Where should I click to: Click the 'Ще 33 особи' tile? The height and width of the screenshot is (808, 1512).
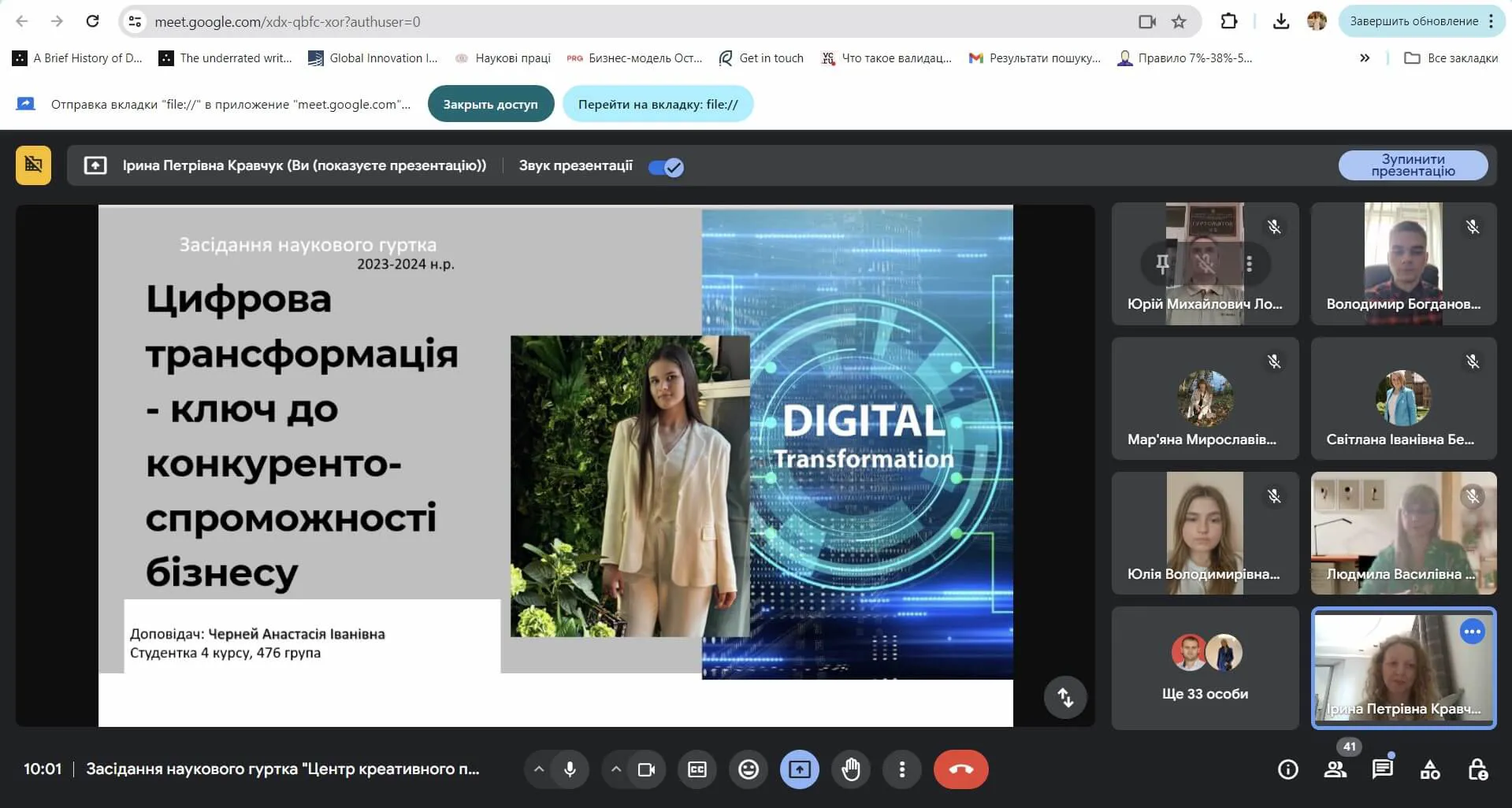pyautogui.click(x=1205, y=668)
